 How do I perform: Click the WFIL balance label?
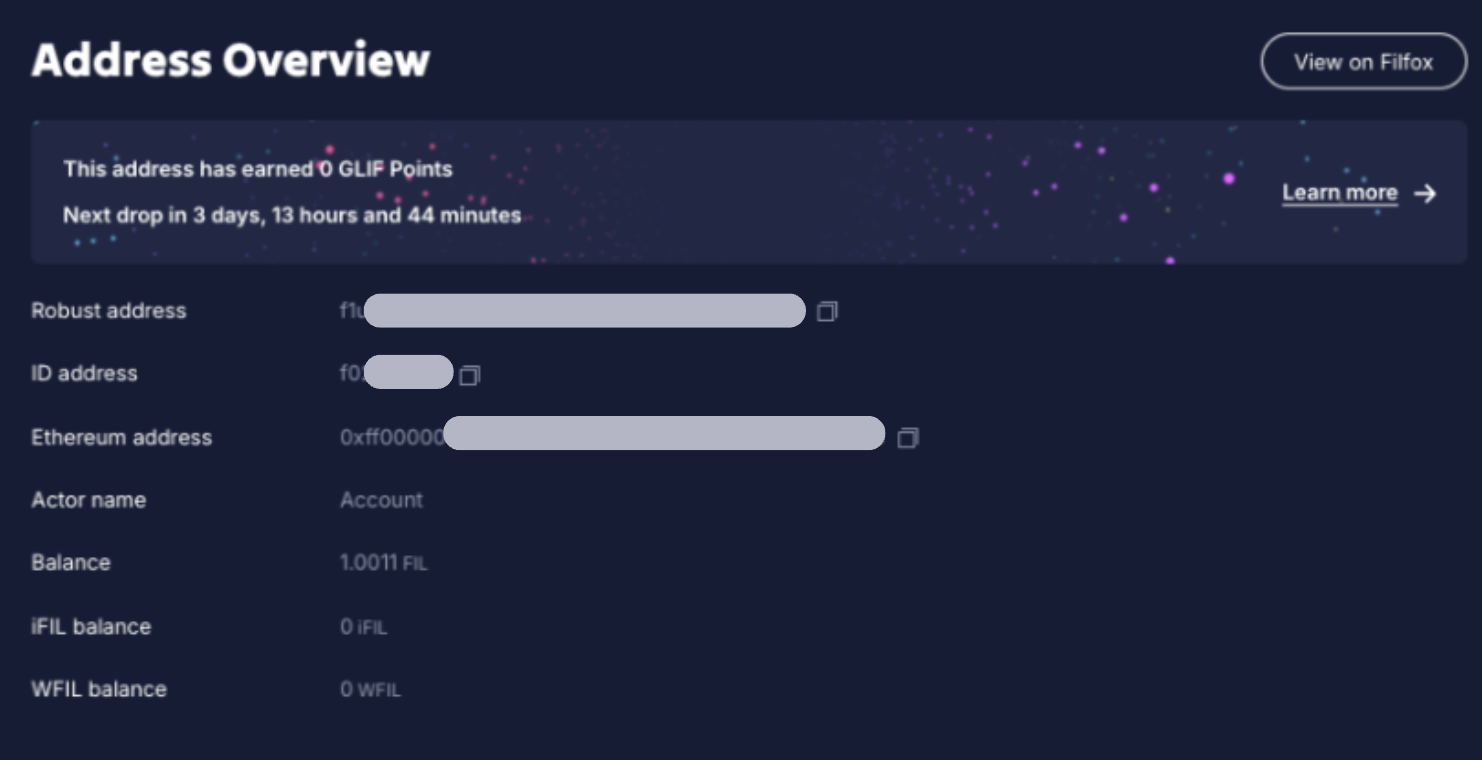tap(99, 689)
